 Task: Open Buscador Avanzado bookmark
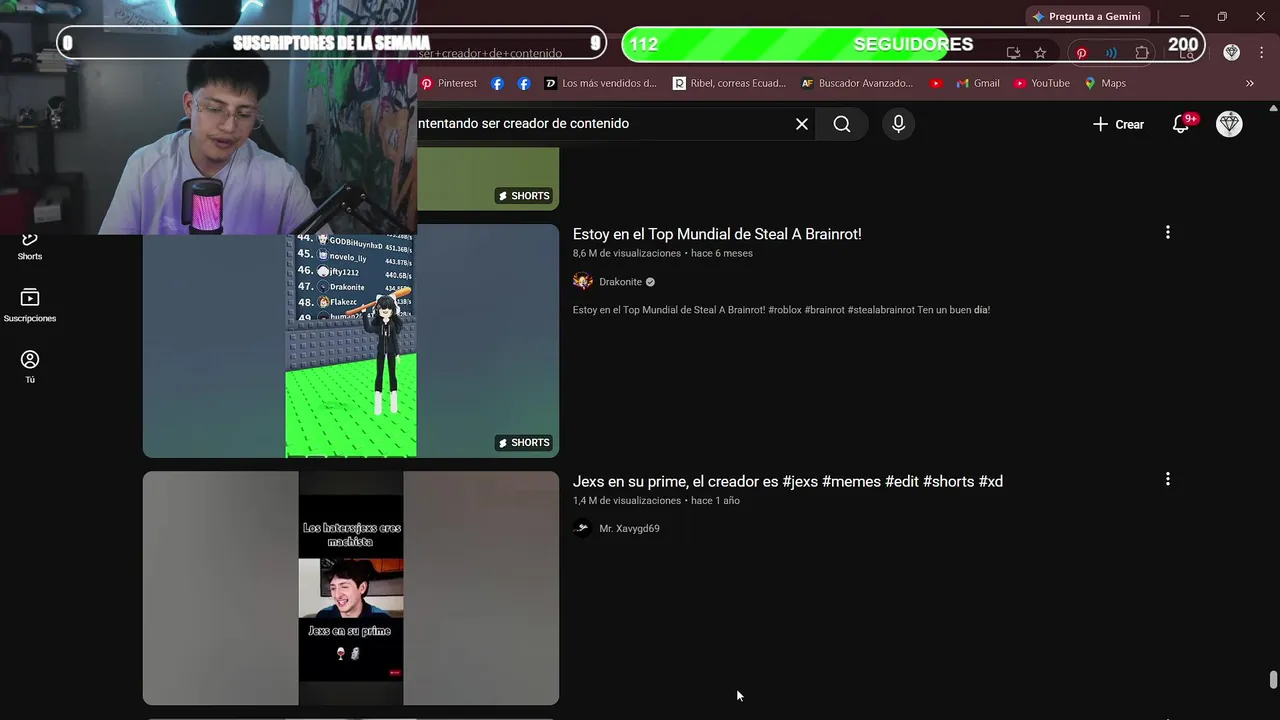pyautogui.click(x=857, y=83)
